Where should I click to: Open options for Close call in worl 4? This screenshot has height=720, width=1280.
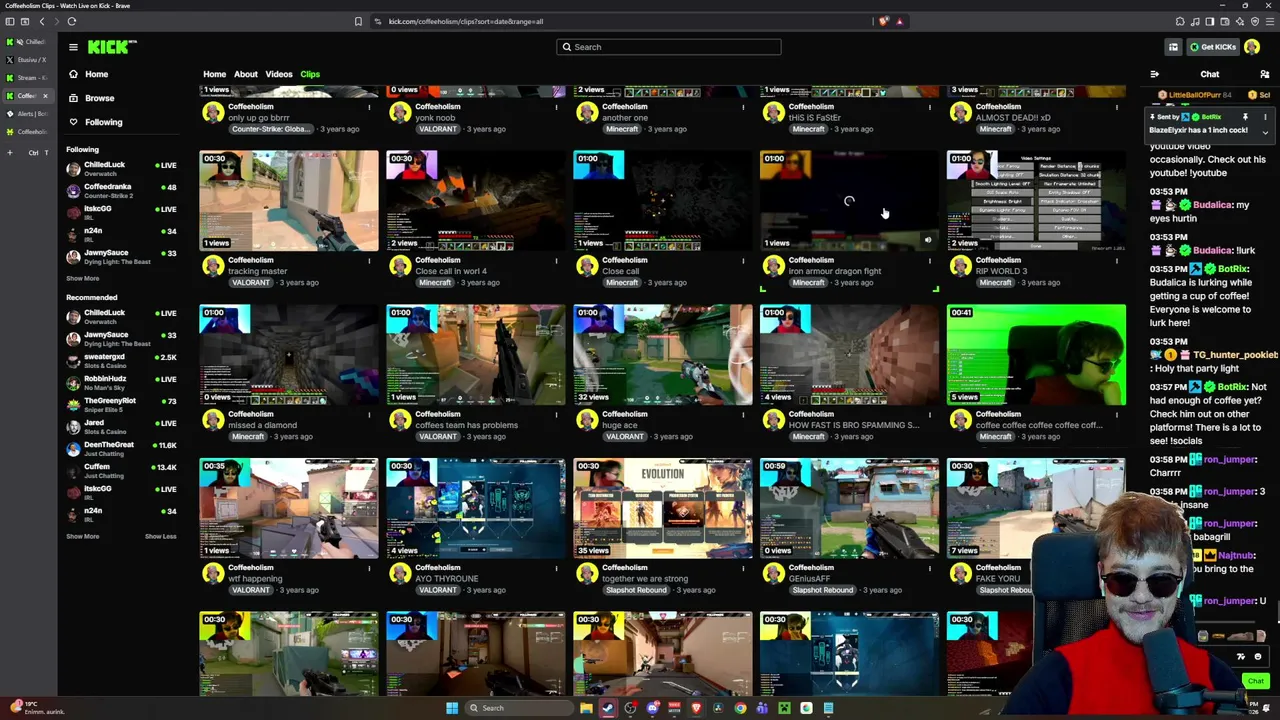click(556, 261)
